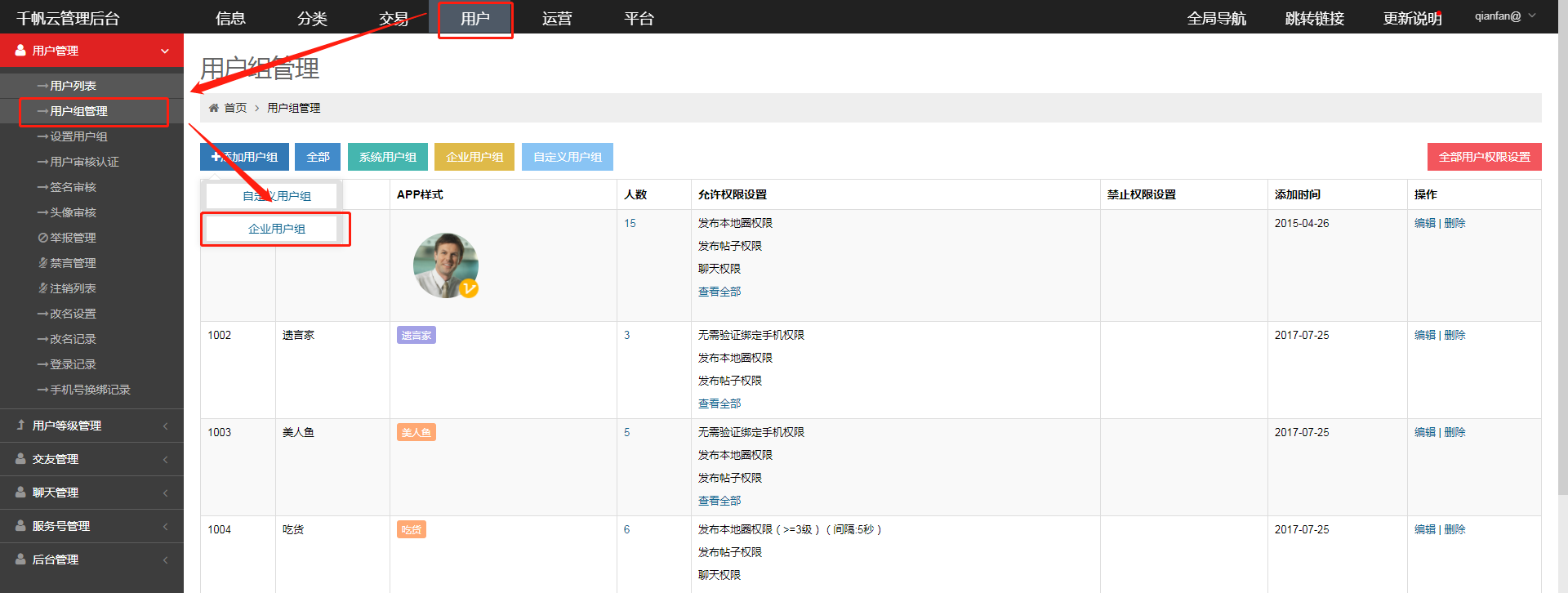Open the qianfan@ account dropdown
This screenshot has height=593, width=1568.
(1505, 16)
